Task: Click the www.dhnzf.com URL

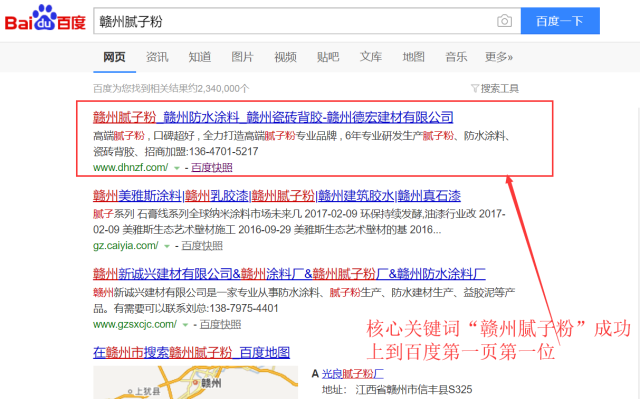Action: (131, 167)
